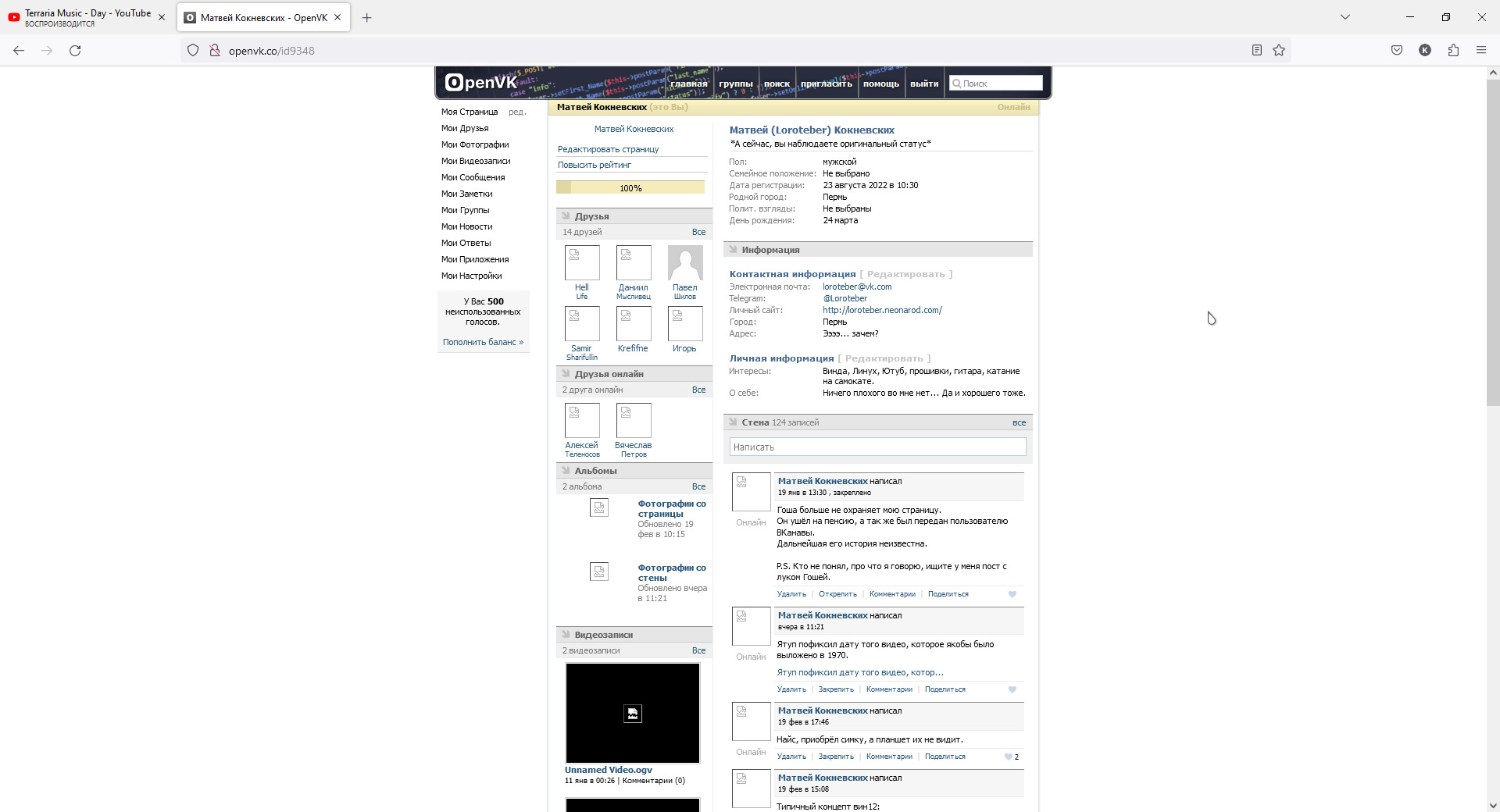
Task: Show all wall posts via все
Action: pos(1019,422)
